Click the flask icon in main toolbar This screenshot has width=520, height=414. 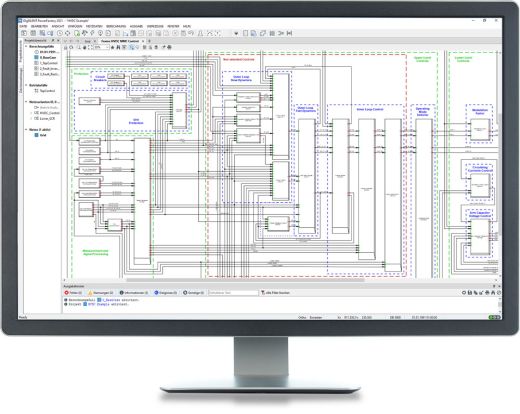(200, 33)
